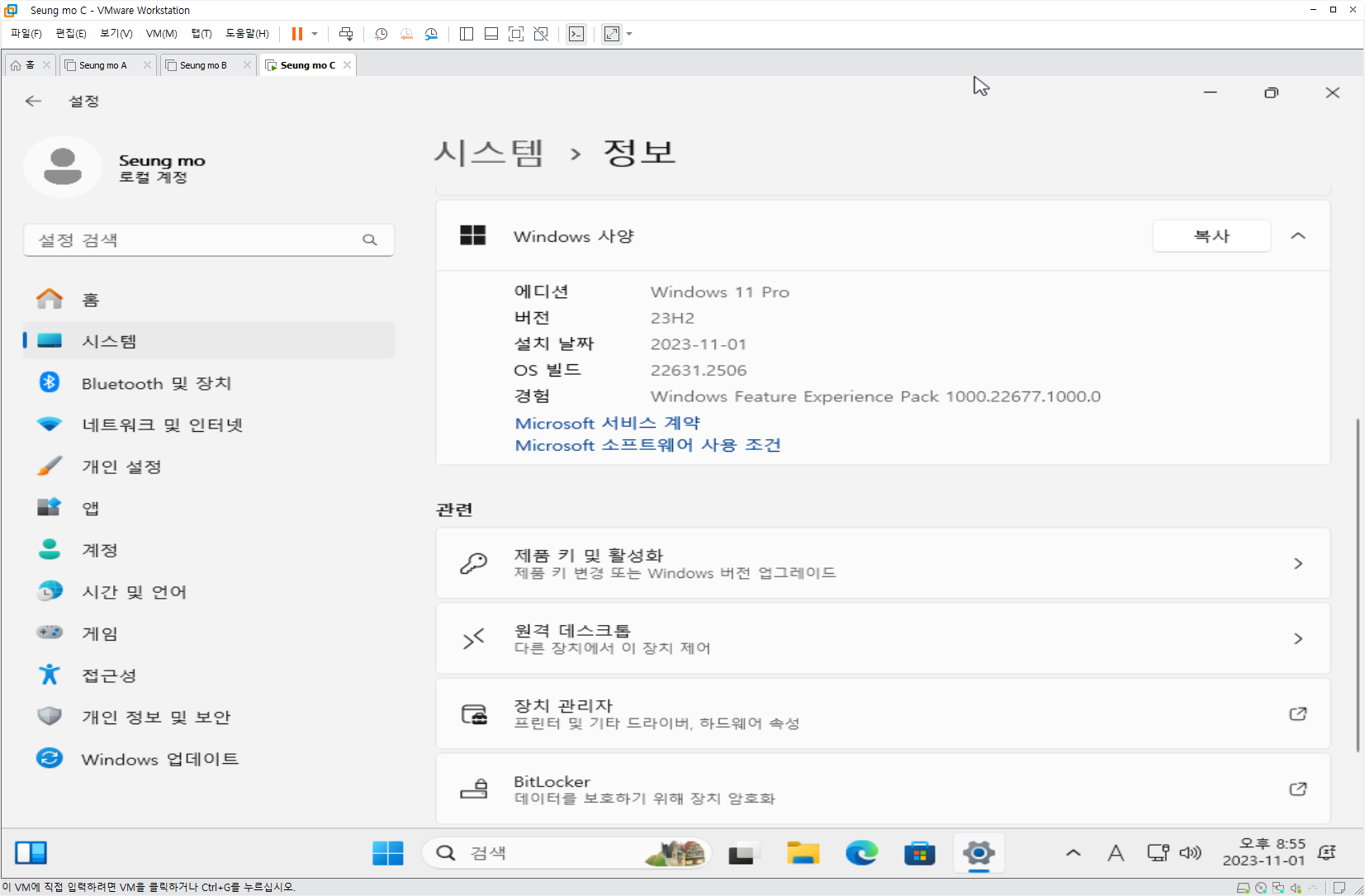Open 계정 settings in the sidebar
Viewport: 1365px width, 896px height.
[x=209, y=549]
